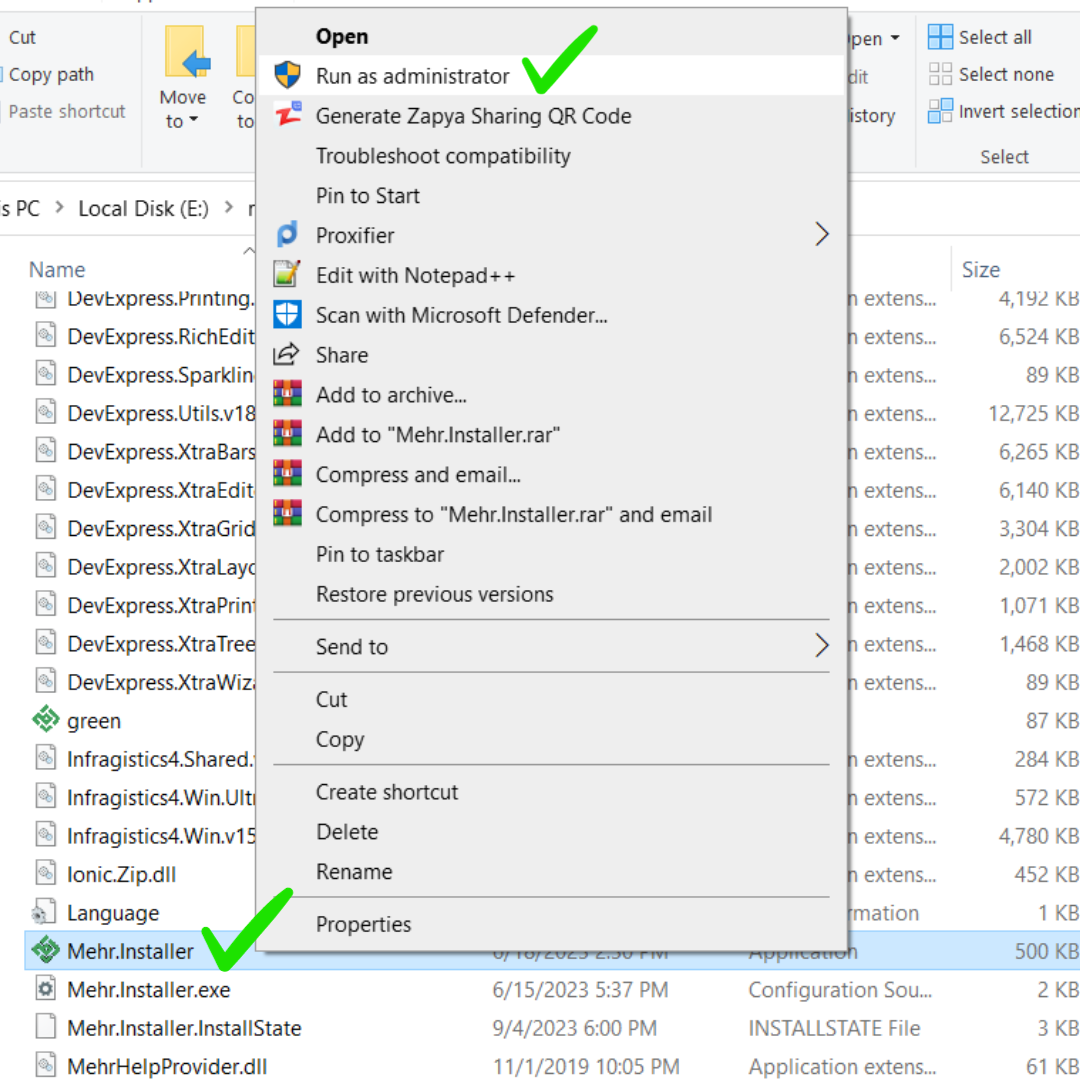Click Cut in the ribbon clipboard group
This screenshot has width=1080, height=1080.
[22, 37]
